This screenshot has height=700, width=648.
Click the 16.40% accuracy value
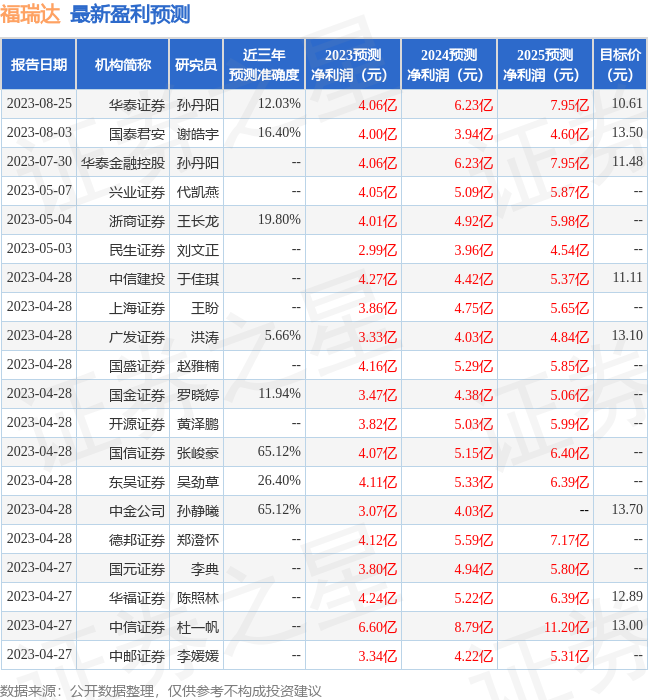point(279,133)
